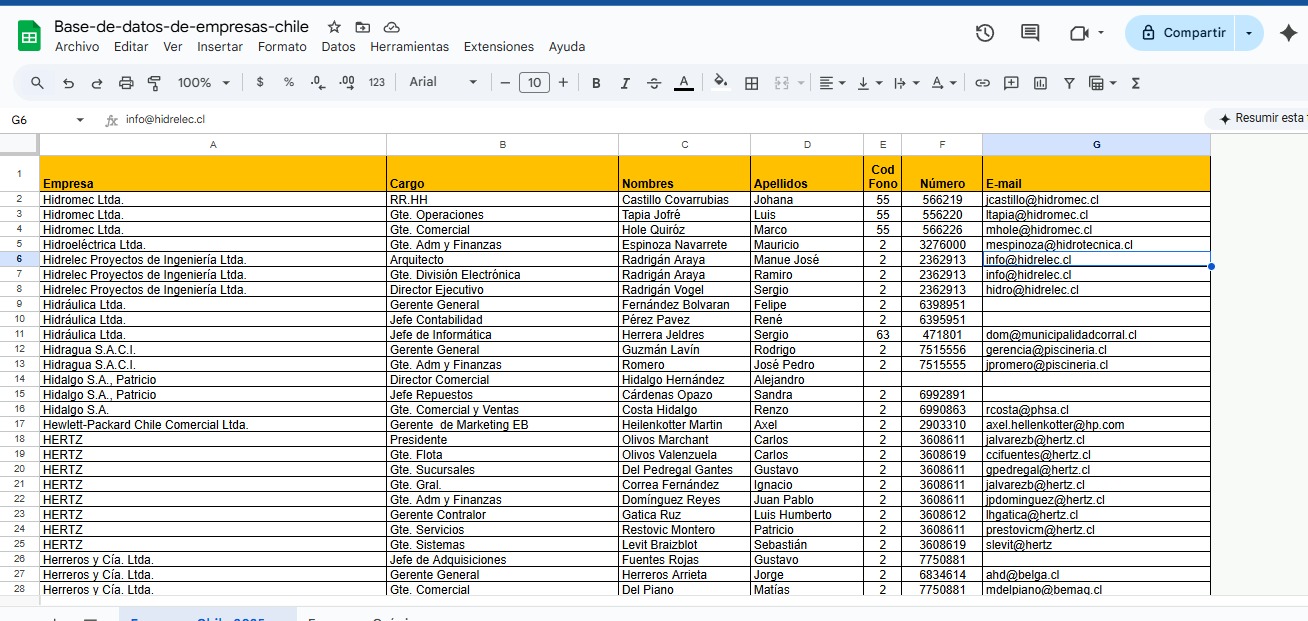View cloud save status
The image size is (1308, 621).
pyautogui.click(x=391, y=27)
